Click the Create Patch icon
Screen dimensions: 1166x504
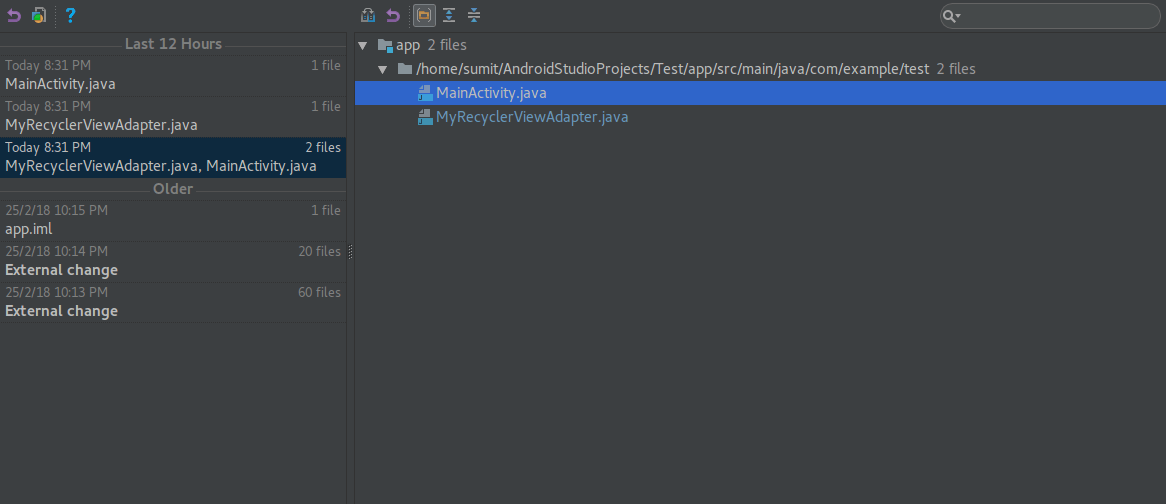pyautogui.click(x=39, y=15)
